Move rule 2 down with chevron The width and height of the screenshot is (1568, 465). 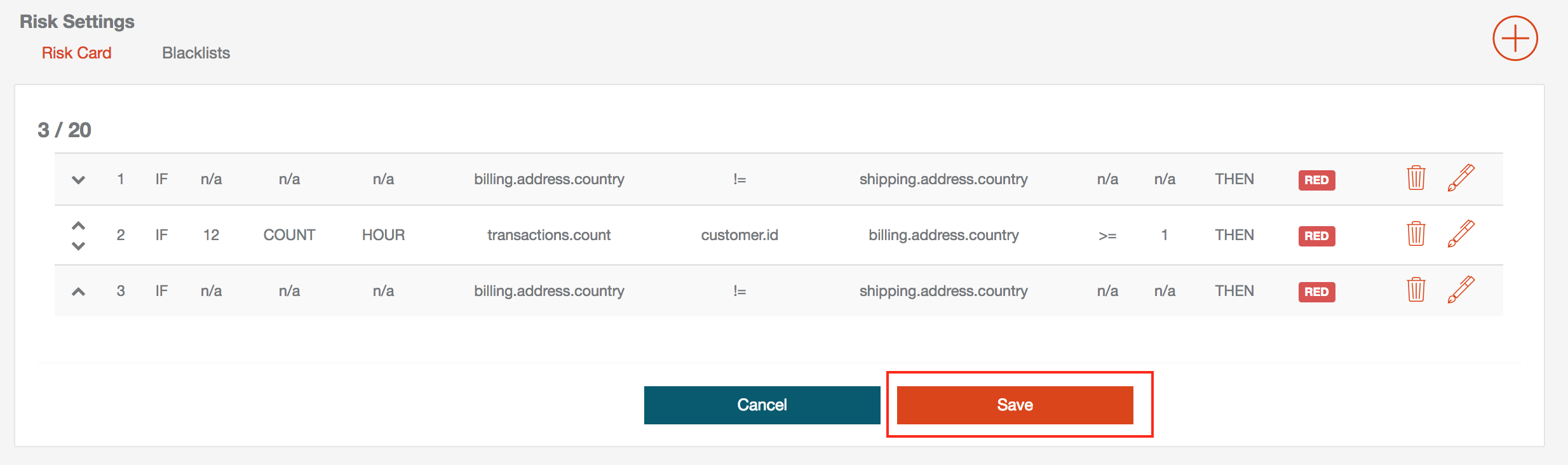[x=78, y=246]
